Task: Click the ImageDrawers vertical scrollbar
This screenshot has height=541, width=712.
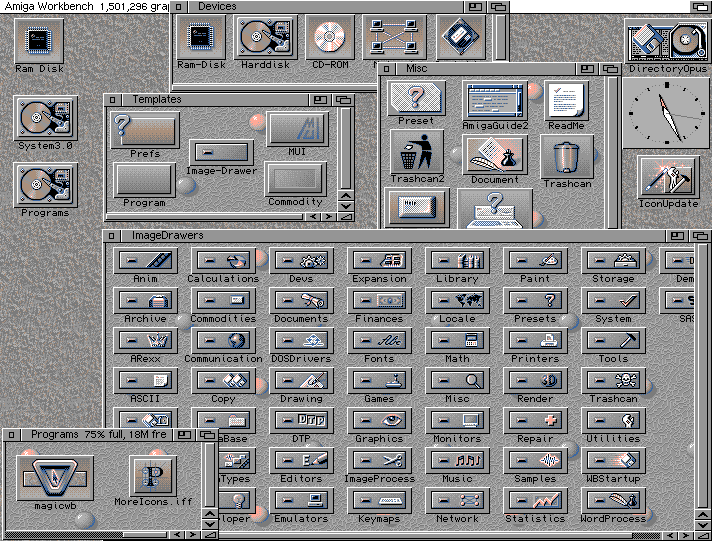Action: click(x=702, y=376)
